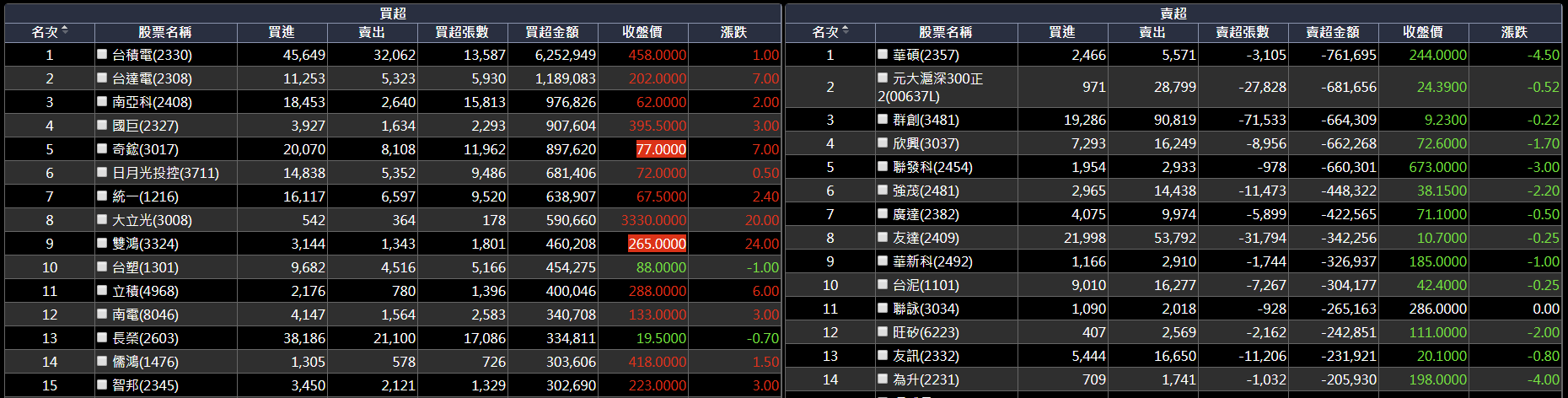Select the stock name 南電(8046)
The height and width of the screenshot is (398, 1568).
(145, 315)
